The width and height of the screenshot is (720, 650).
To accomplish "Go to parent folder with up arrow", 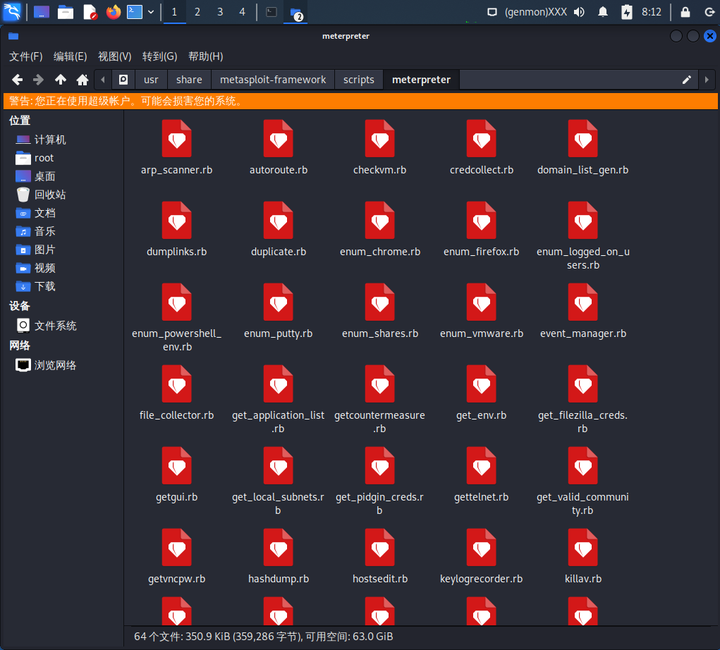I will [60, 80].
